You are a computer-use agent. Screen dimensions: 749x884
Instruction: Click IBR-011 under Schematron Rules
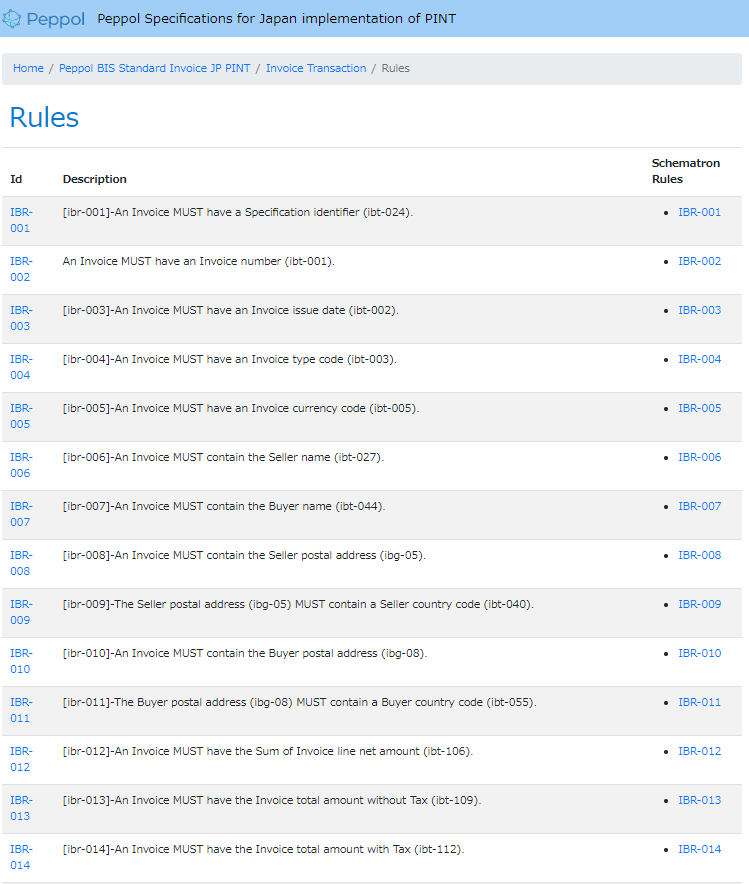(699, 702)
